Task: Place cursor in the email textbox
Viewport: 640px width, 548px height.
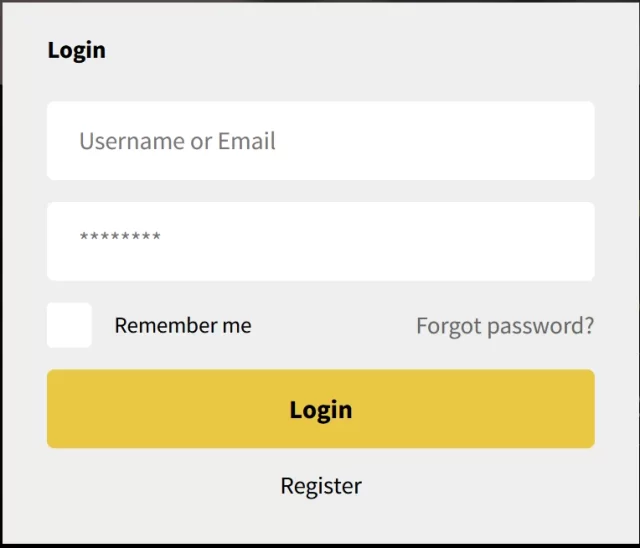Action: click(320, 141)
